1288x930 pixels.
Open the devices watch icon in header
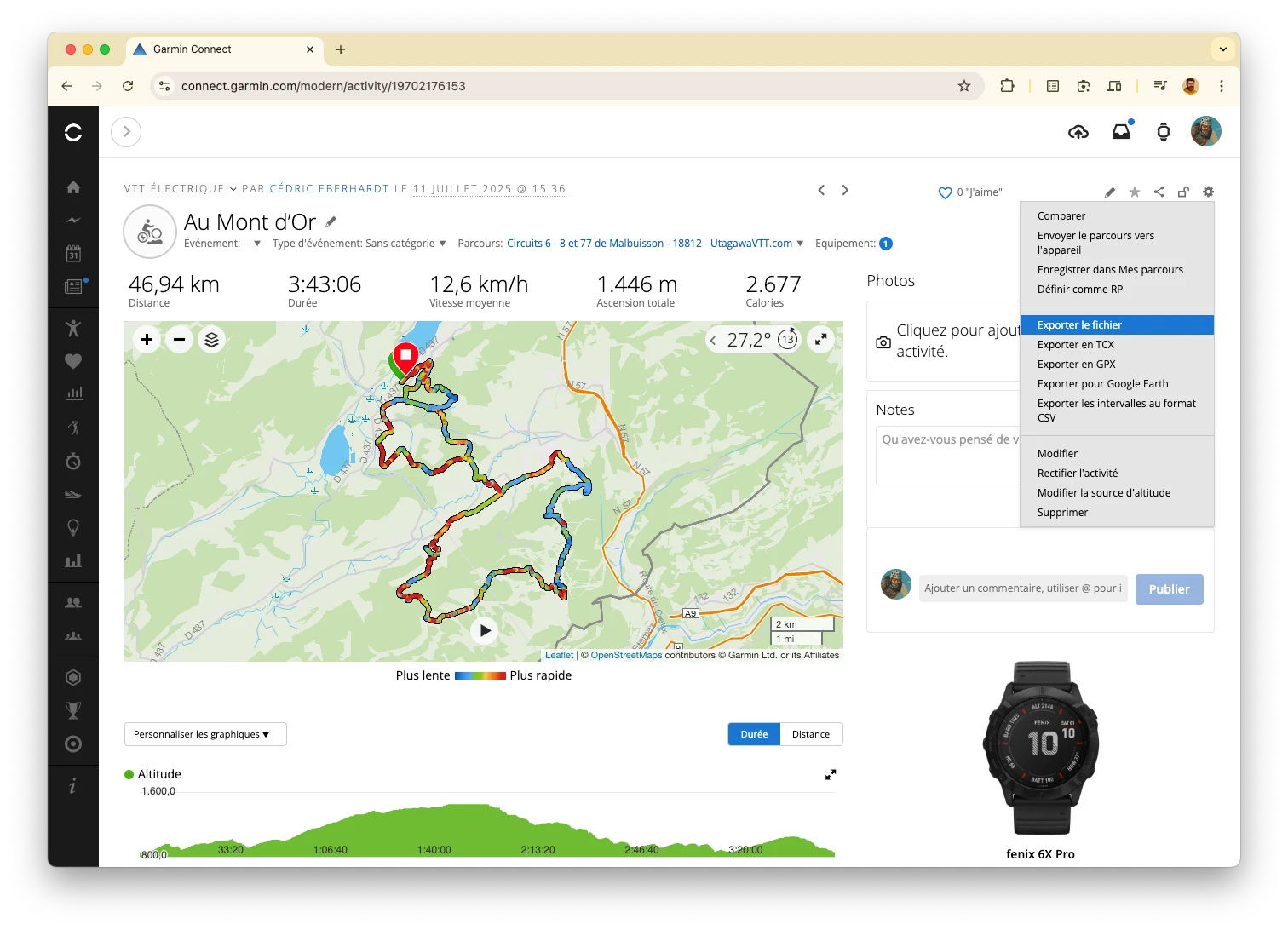[x=1164, y=132]
